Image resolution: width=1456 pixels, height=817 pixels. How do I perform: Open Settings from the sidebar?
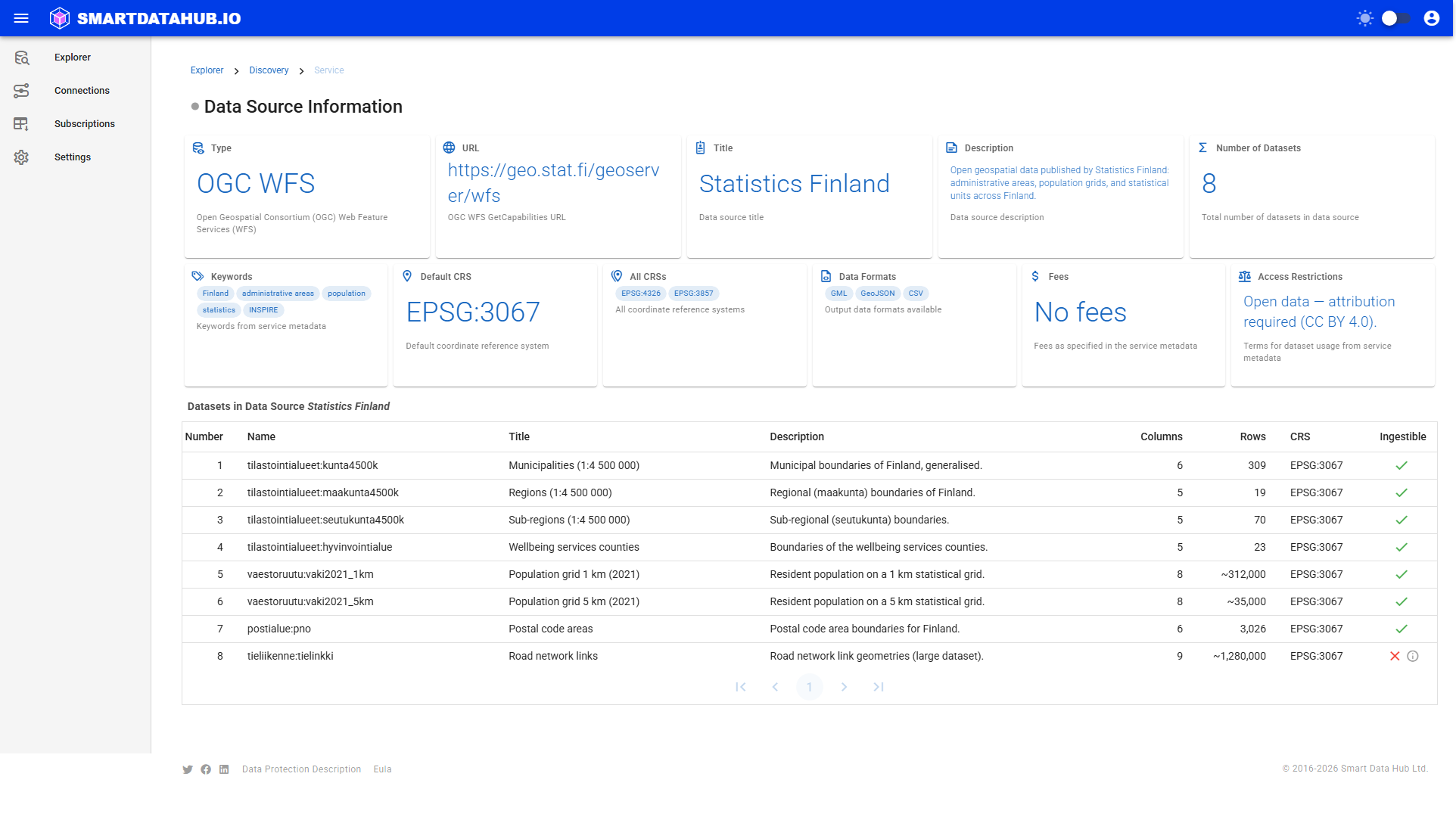tap(73, 157)
